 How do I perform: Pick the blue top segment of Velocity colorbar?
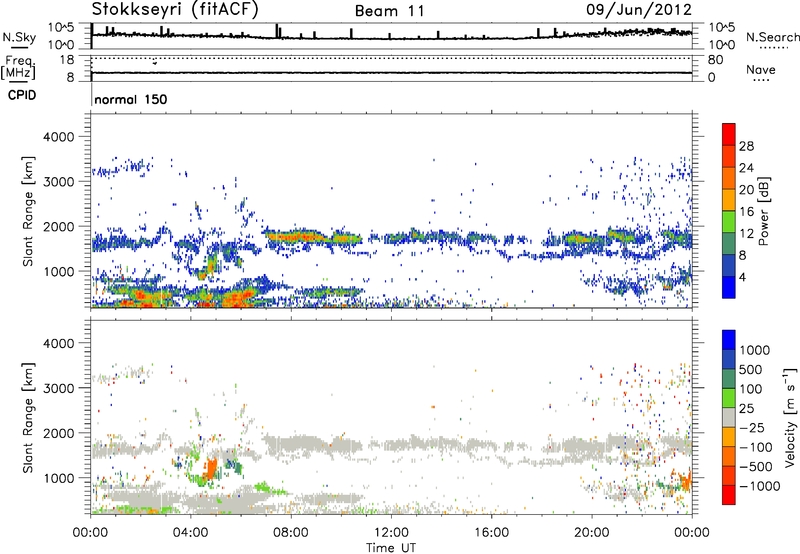click(x=729, y=340)
